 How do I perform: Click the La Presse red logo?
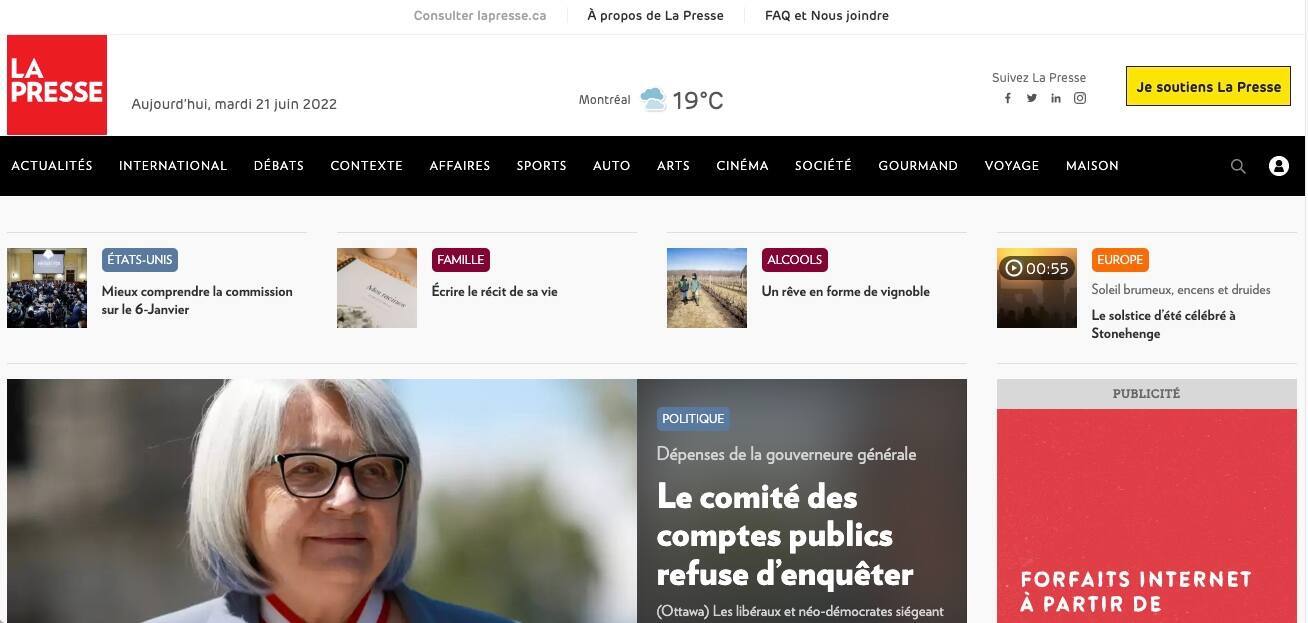(x=57, y=85)
